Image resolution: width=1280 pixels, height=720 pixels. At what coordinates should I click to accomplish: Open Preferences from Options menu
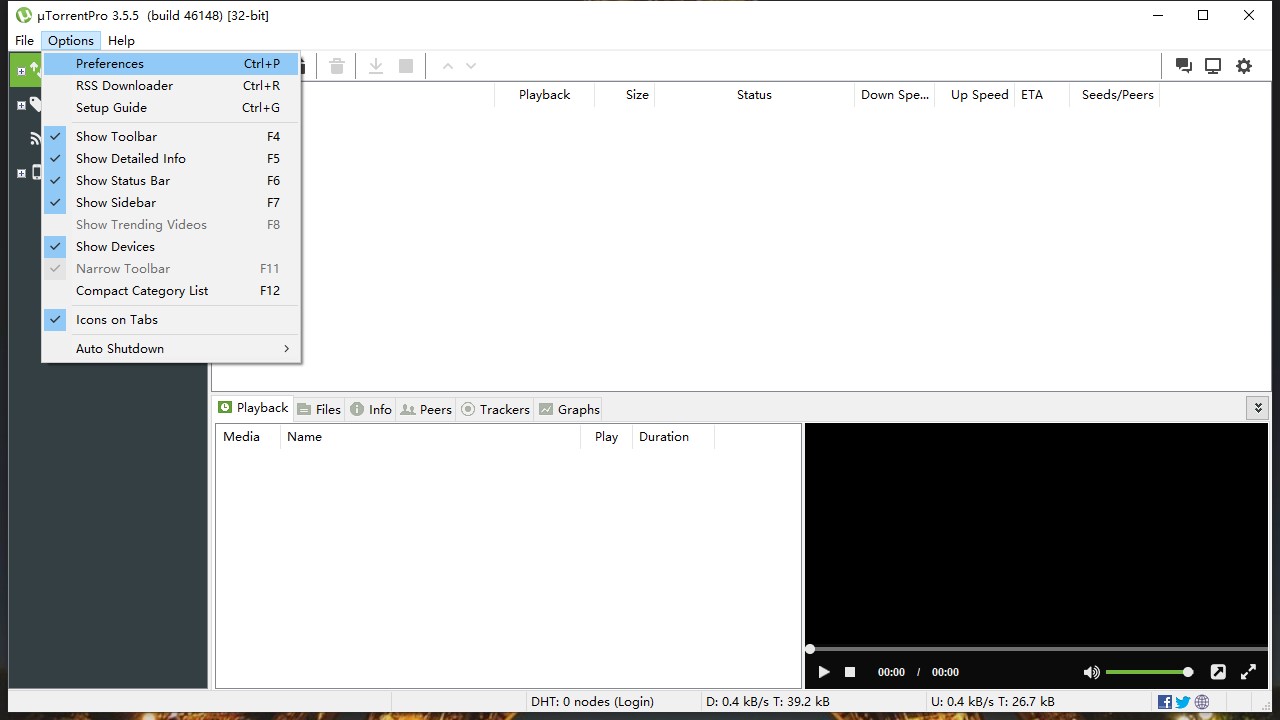click(x=171, y=63)
